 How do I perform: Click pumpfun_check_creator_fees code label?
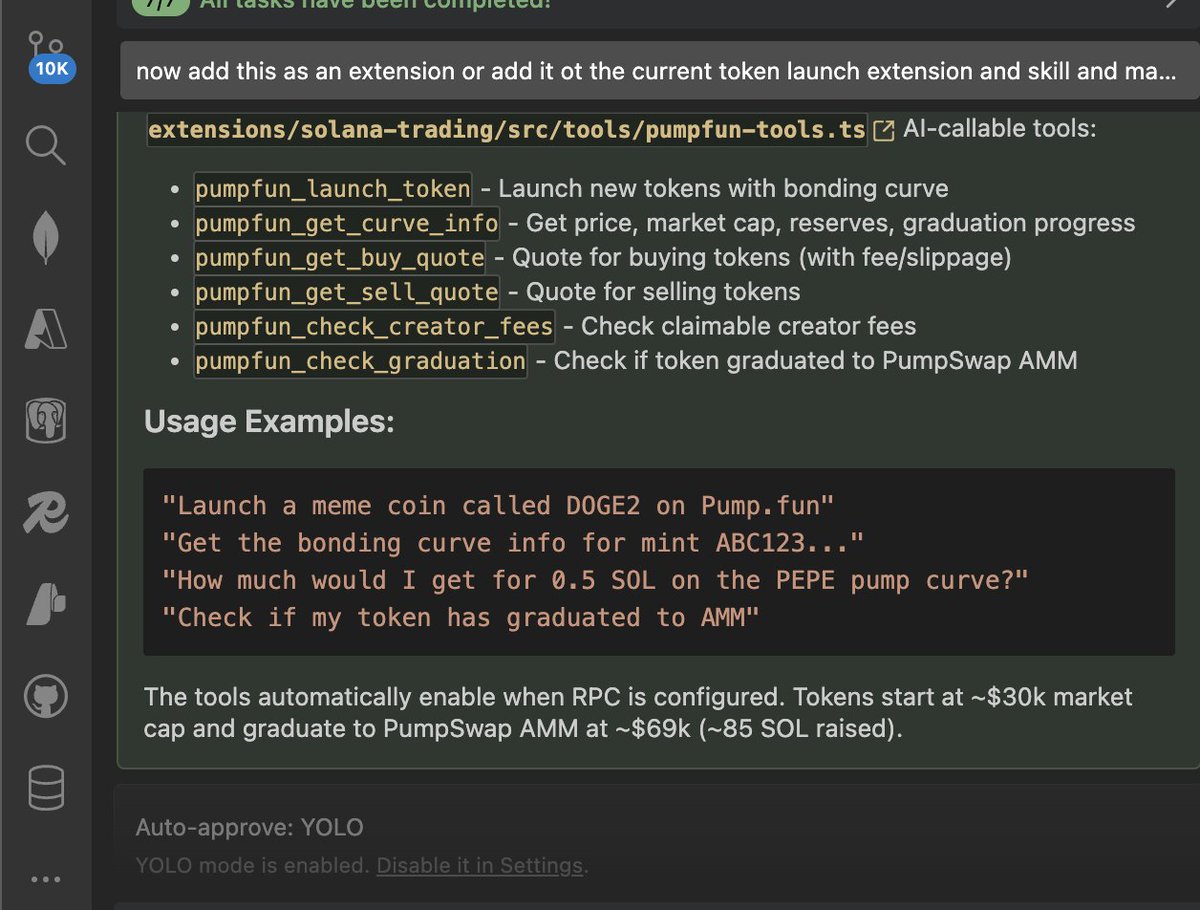[x=374, y=326]
